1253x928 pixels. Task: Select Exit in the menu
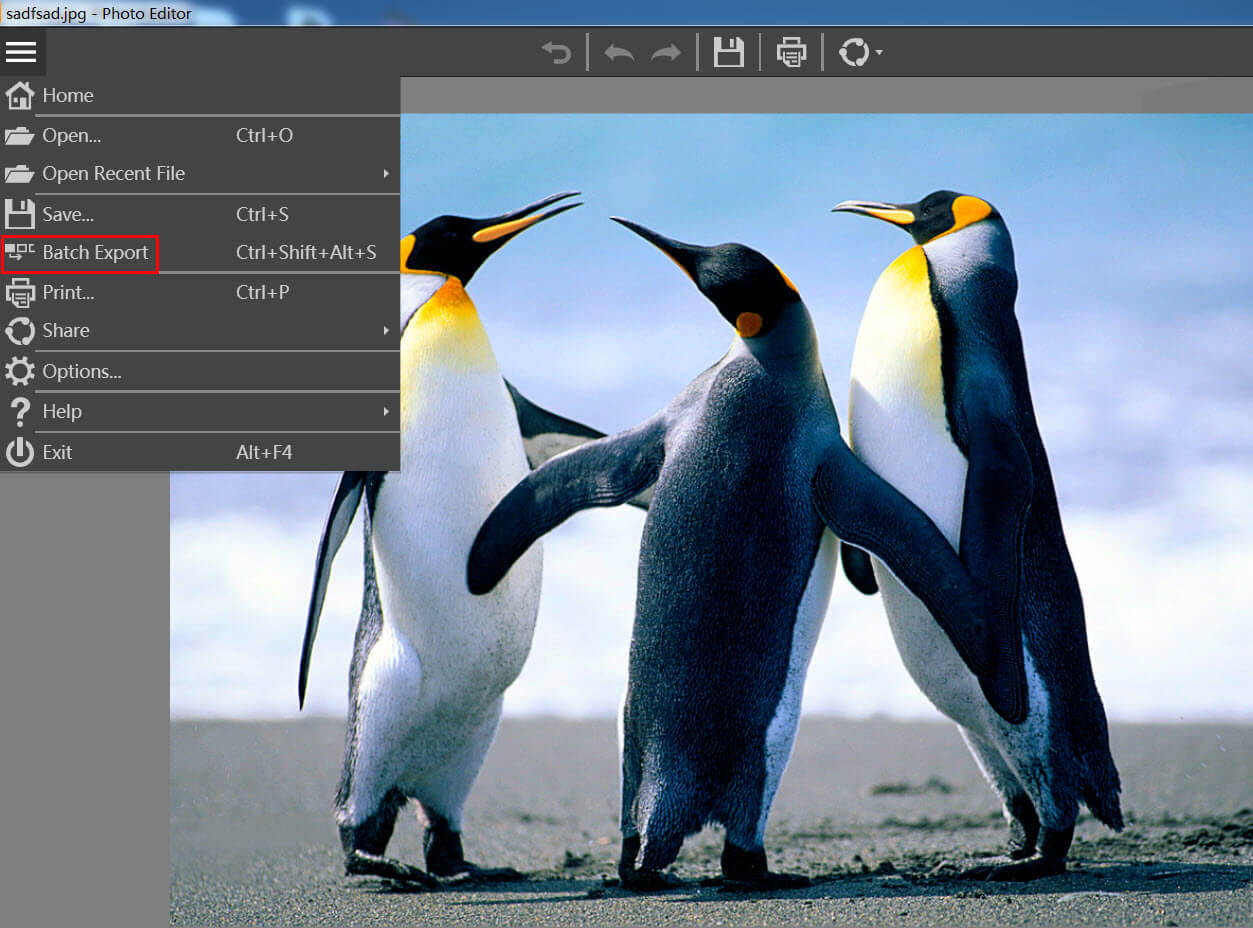pyautogui.click(x=200, y=452)
